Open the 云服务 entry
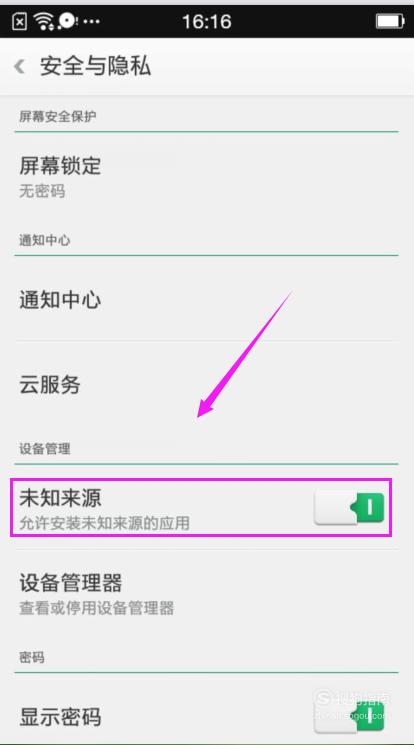Image resolution: width=414 pixels, height=745 pixels. (207, 384)
